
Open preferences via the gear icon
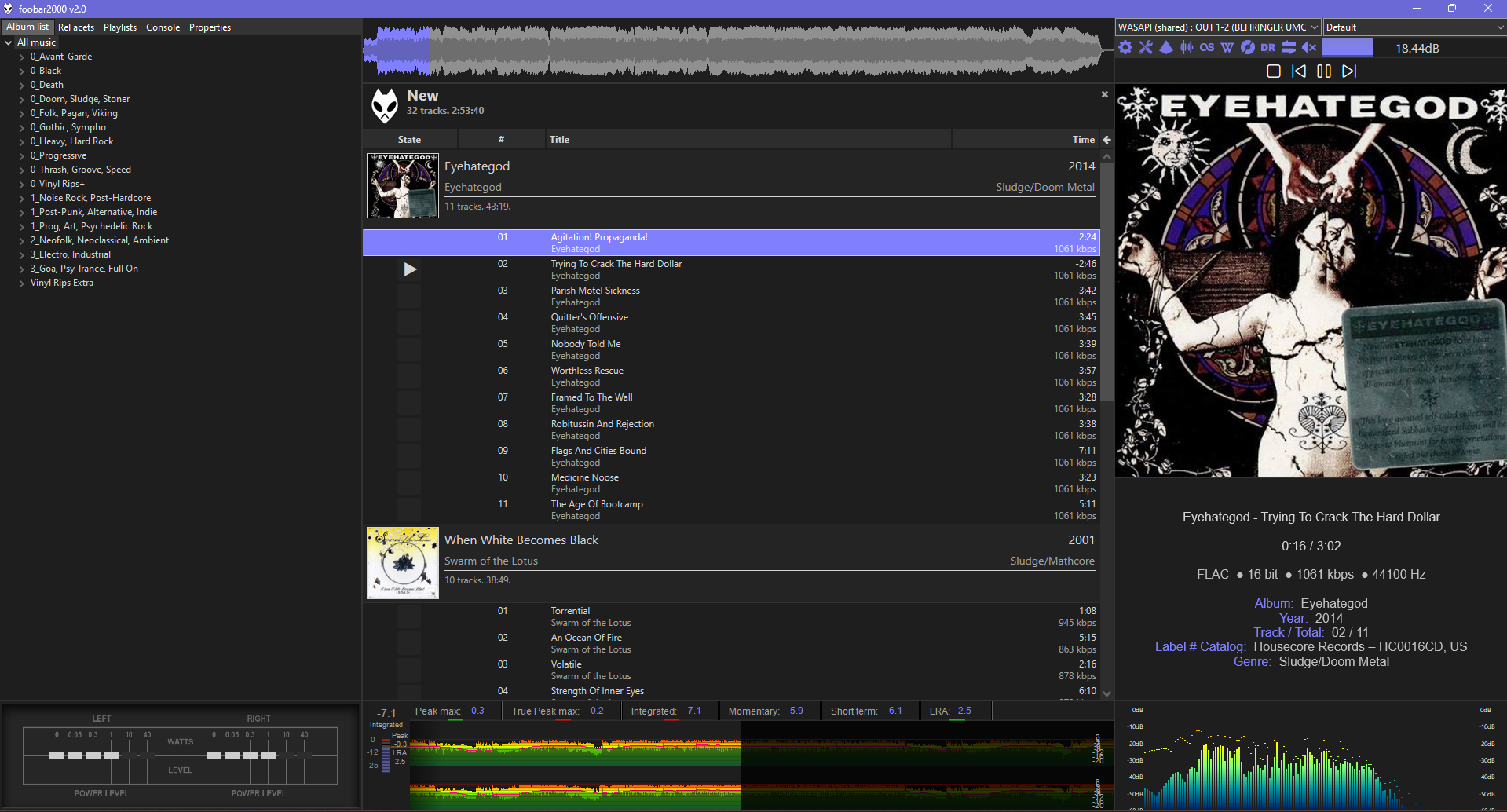coord(1125,48)
